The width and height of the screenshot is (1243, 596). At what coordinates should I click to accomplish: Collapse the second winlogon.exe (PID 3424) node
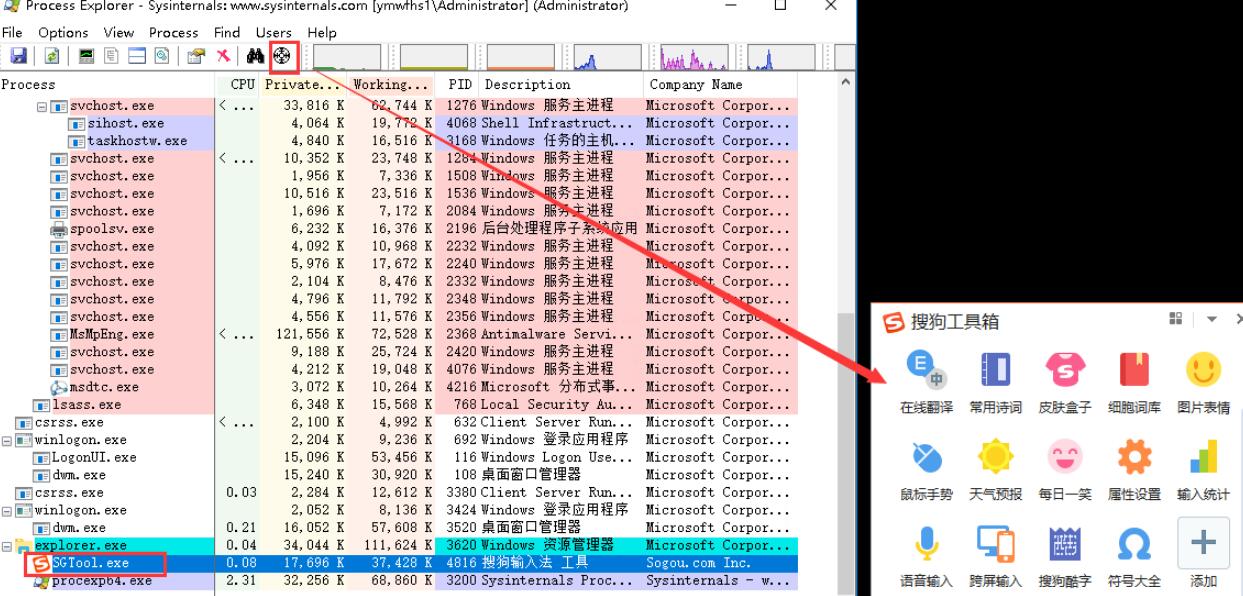[x=6, y=510]
